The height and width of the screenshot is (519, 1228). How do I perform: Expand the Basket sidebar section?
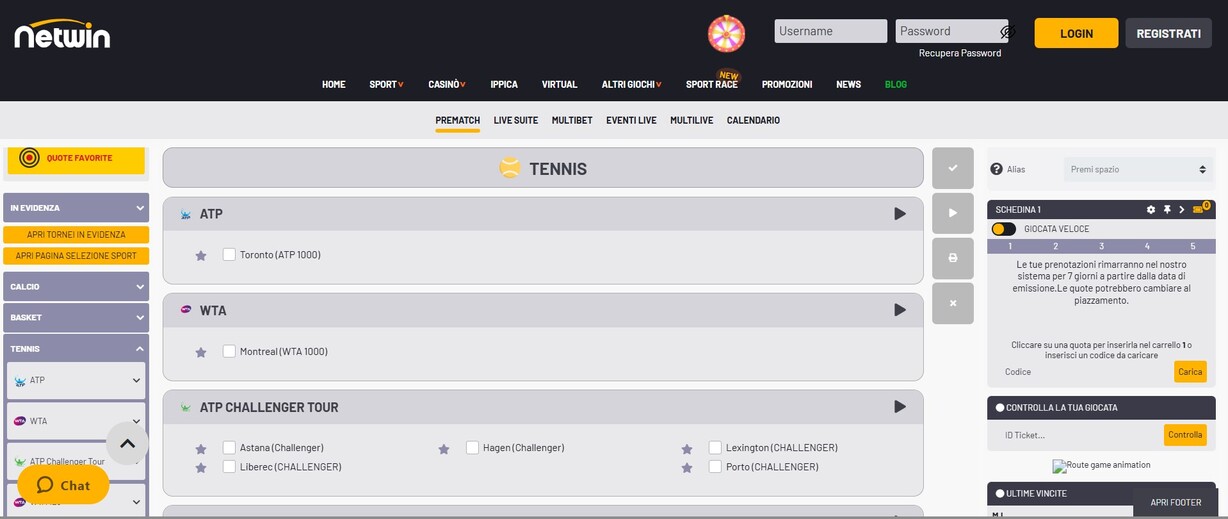(76, 317)
